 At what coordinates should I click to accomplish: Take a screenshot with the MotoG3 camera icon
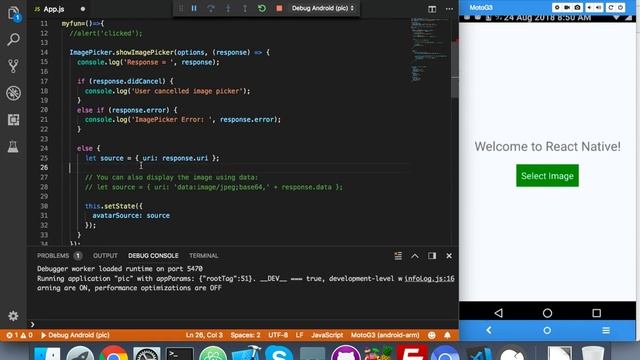click(577, 7)
